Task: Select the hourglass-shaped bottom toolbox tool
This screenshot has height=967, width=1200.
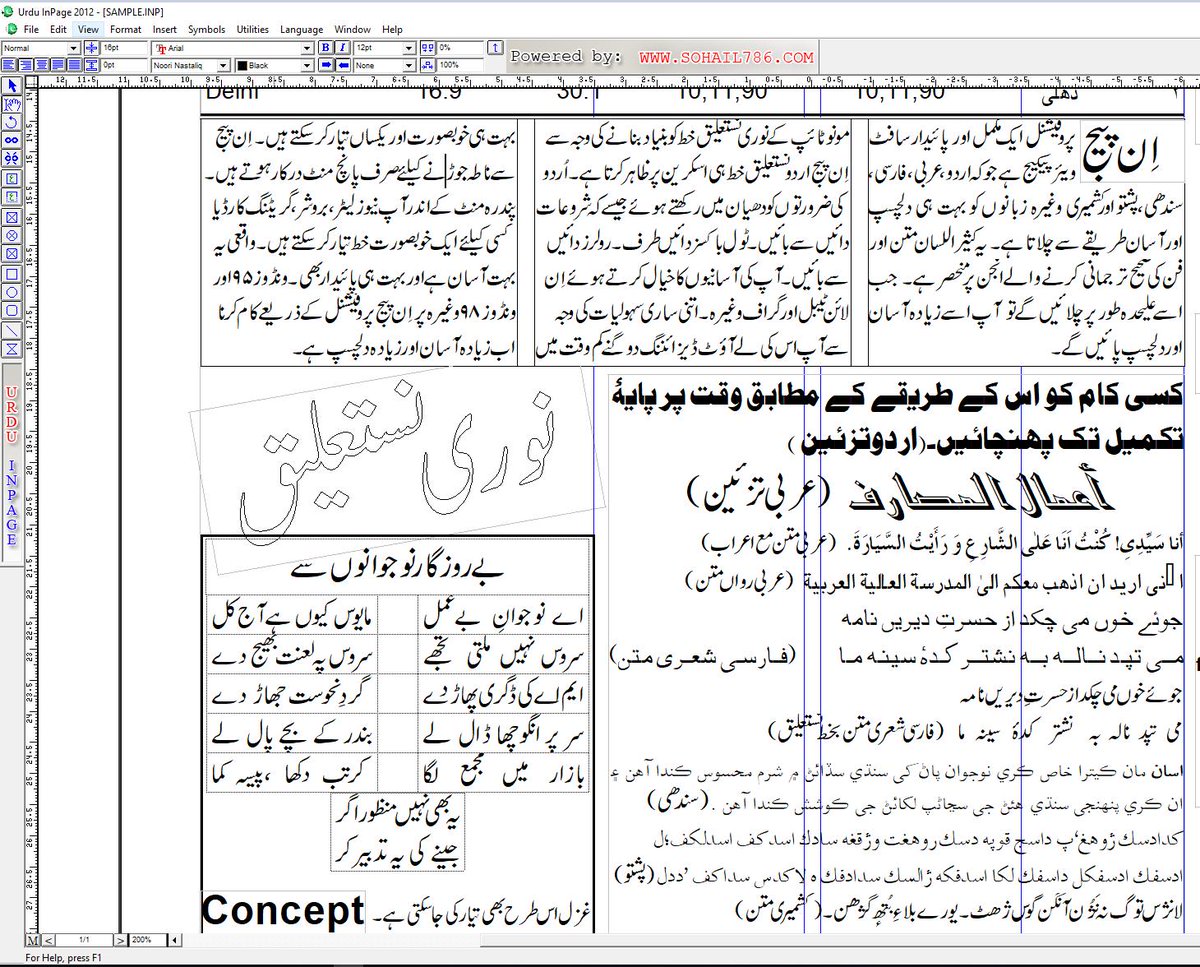Action: [x=12, y=349]
